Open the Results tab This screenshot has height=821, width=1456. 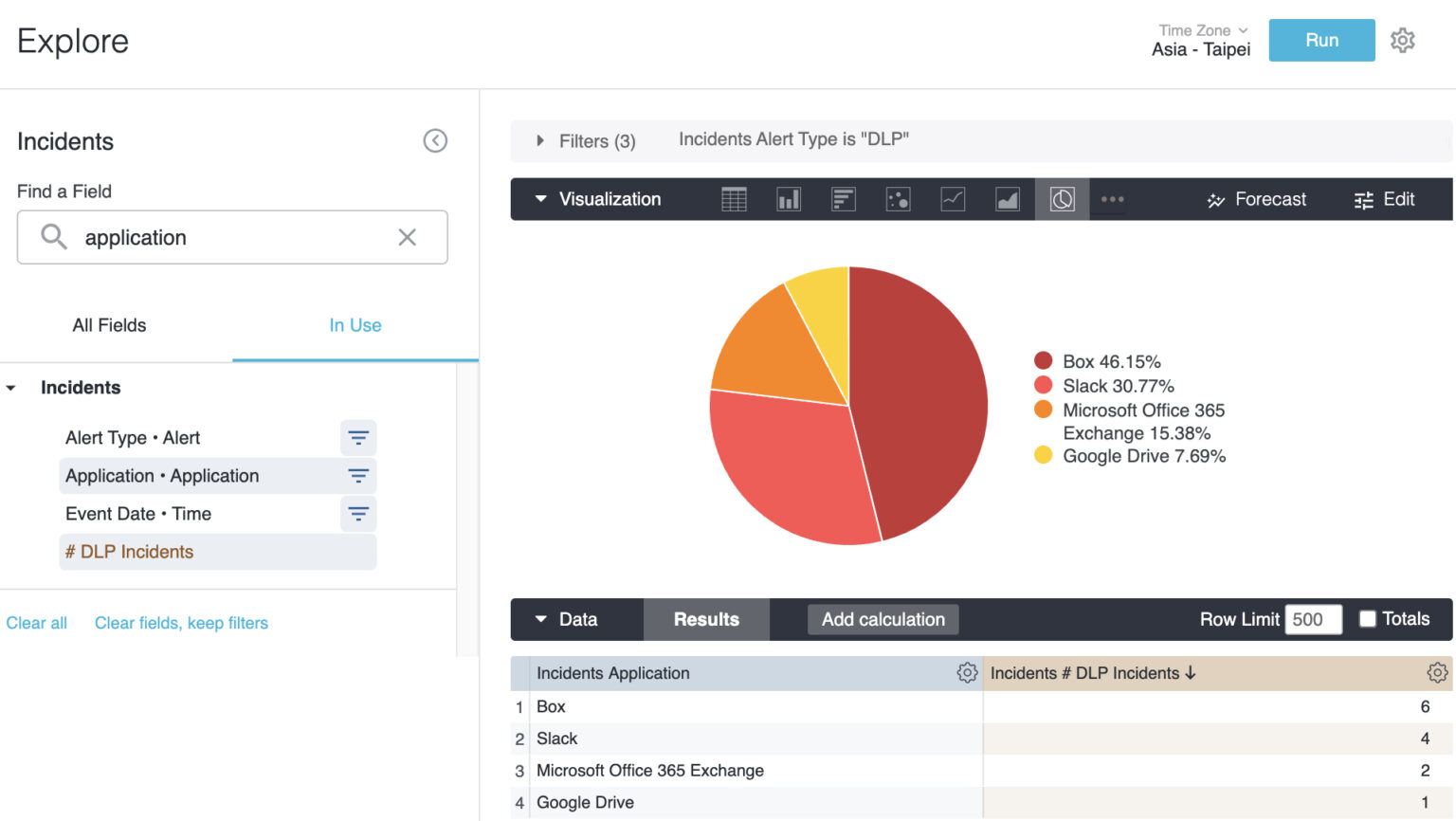(x=705, y=619)
